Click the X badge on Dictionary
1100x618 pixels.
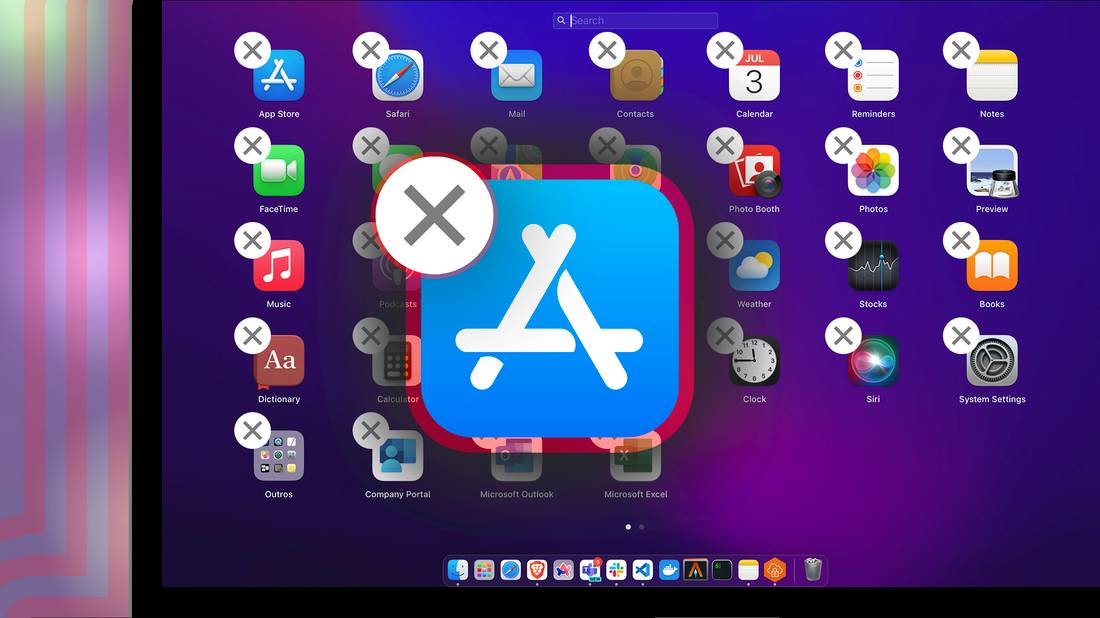pos(253,336)
